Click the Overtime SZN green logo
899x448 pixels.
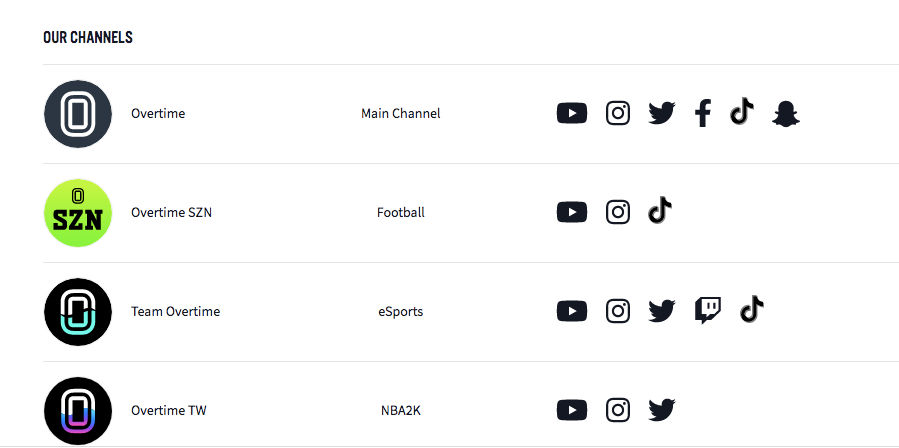[78, 213]
